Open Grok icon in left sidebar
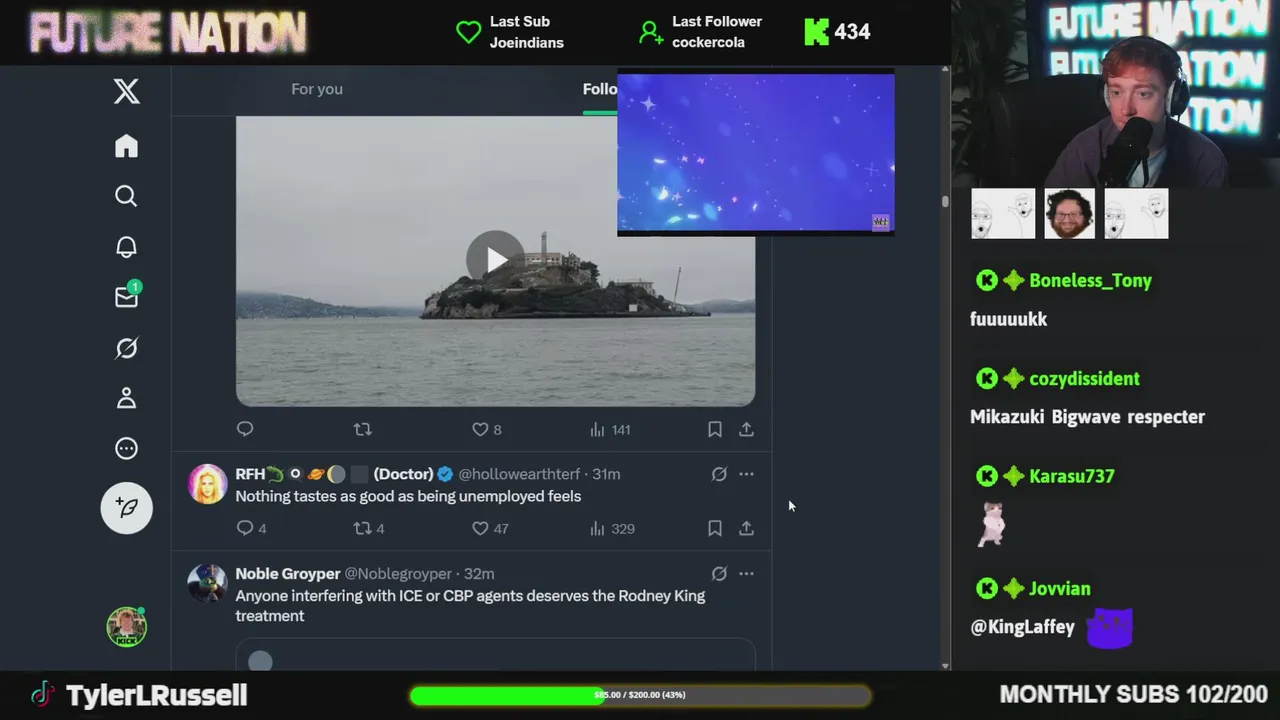This screenshot has width=1280, height=720. 126,348
